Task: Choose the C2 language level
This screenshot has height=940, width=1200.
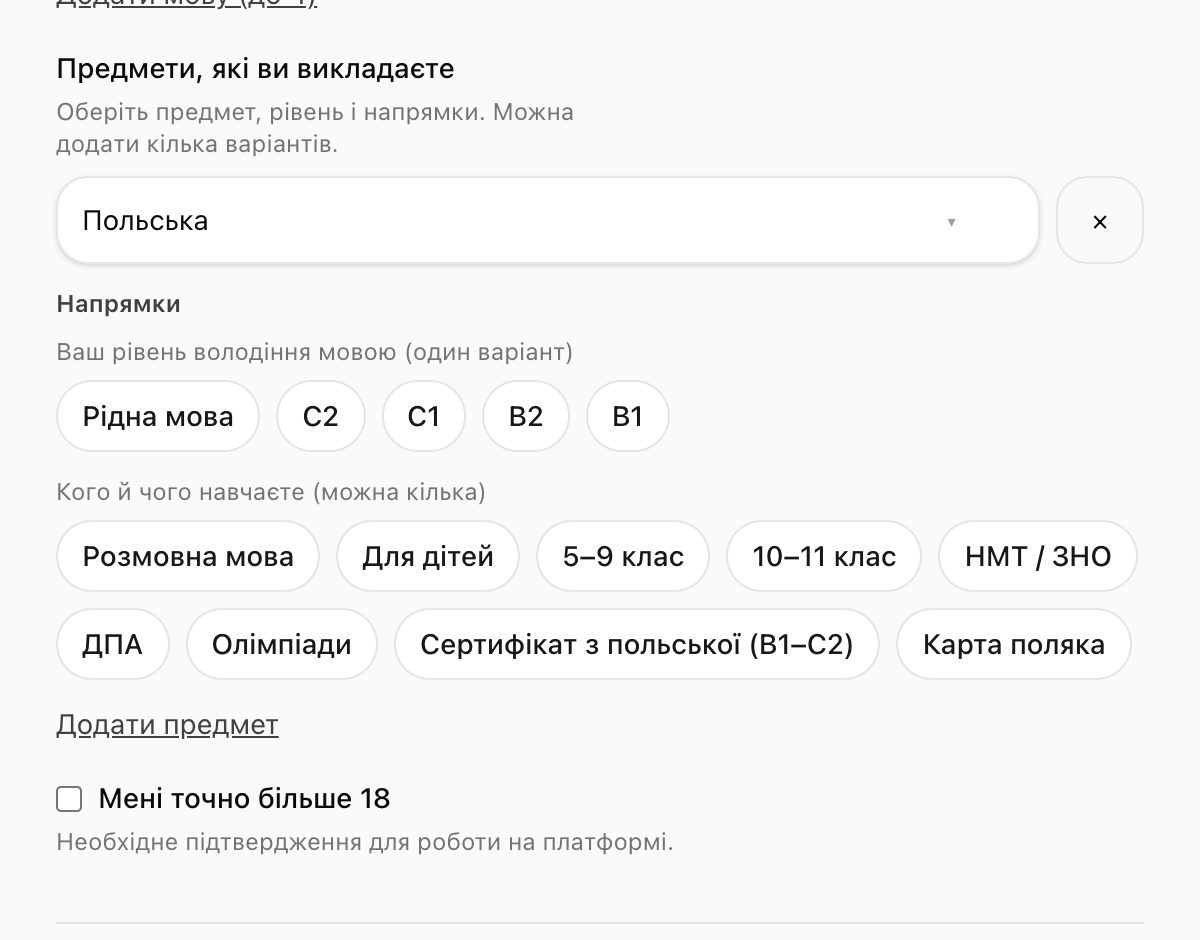Action: pyautogui.click(x=321, y=416)
